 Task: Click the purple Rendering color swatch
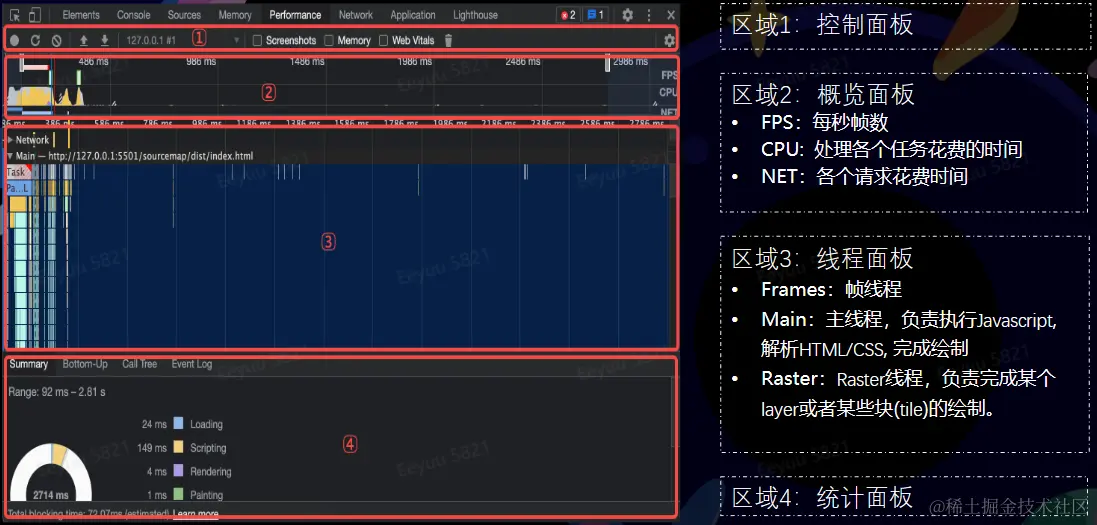pos(178,471)
